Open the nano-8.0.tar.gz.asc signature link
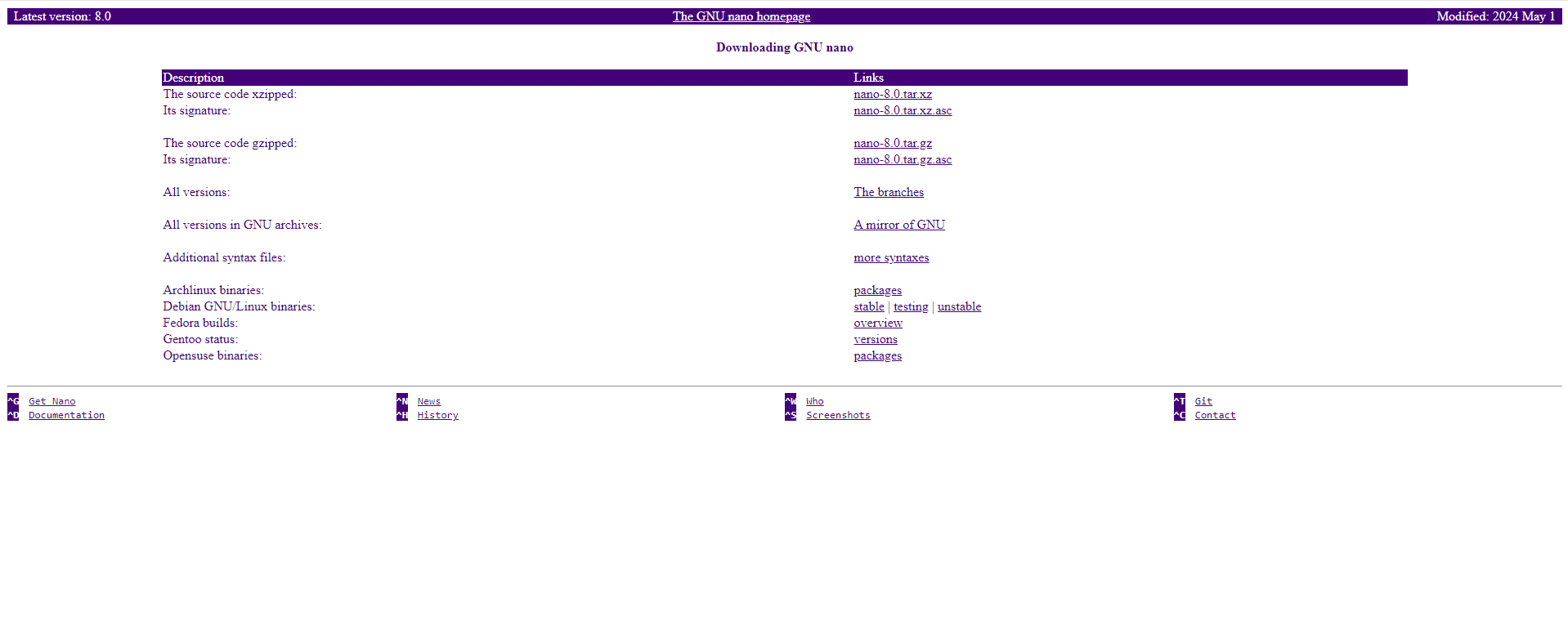 tap(903, 159)
